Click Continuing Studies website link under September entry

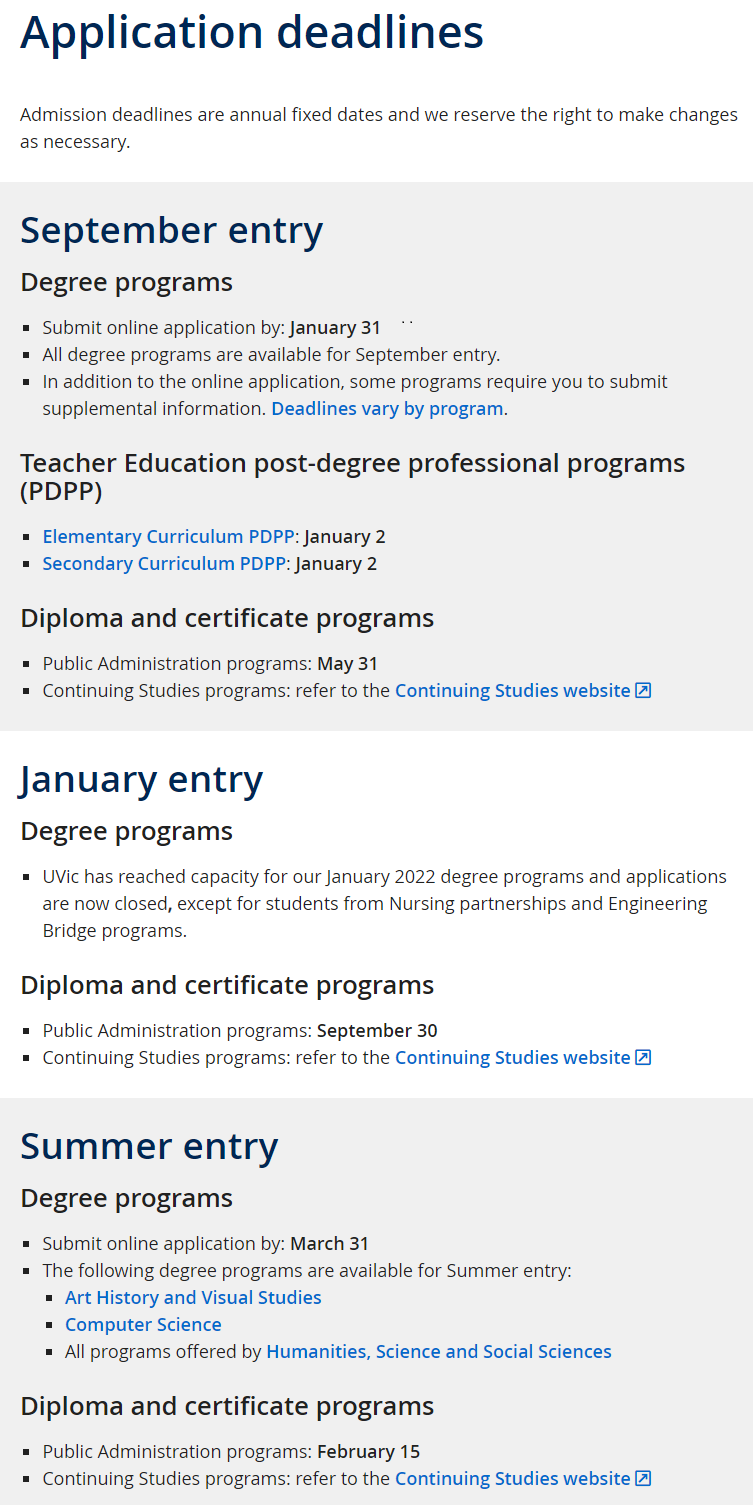coord(513,690)
